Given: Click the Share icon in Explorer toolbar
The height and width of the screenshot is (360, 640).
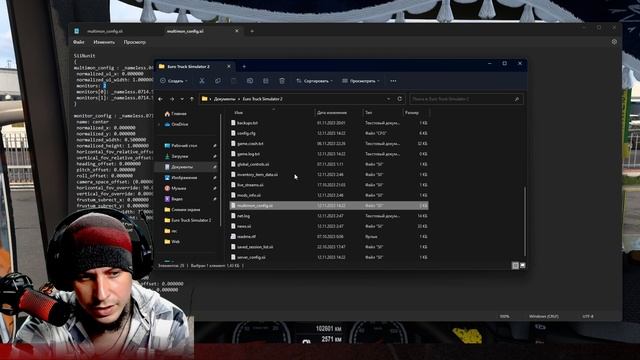Looking at the screenshot, I should click(266, 81).
